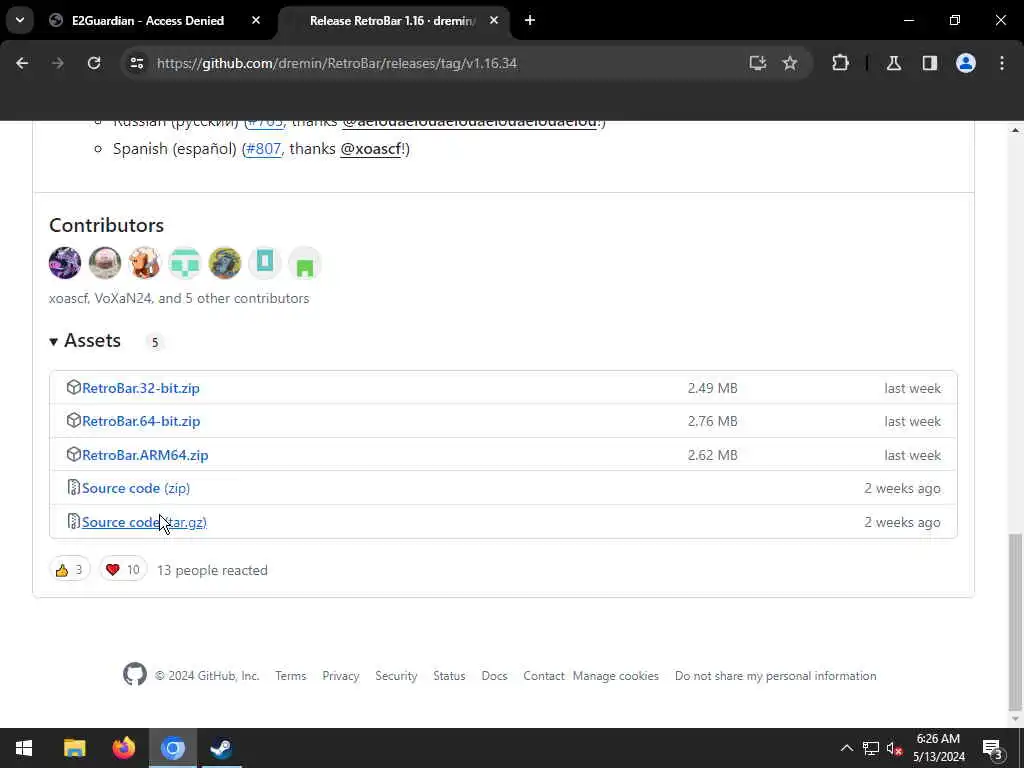
Task: Open site information icon in address bar
Action: pyautogui.click(x=136, y=63)
